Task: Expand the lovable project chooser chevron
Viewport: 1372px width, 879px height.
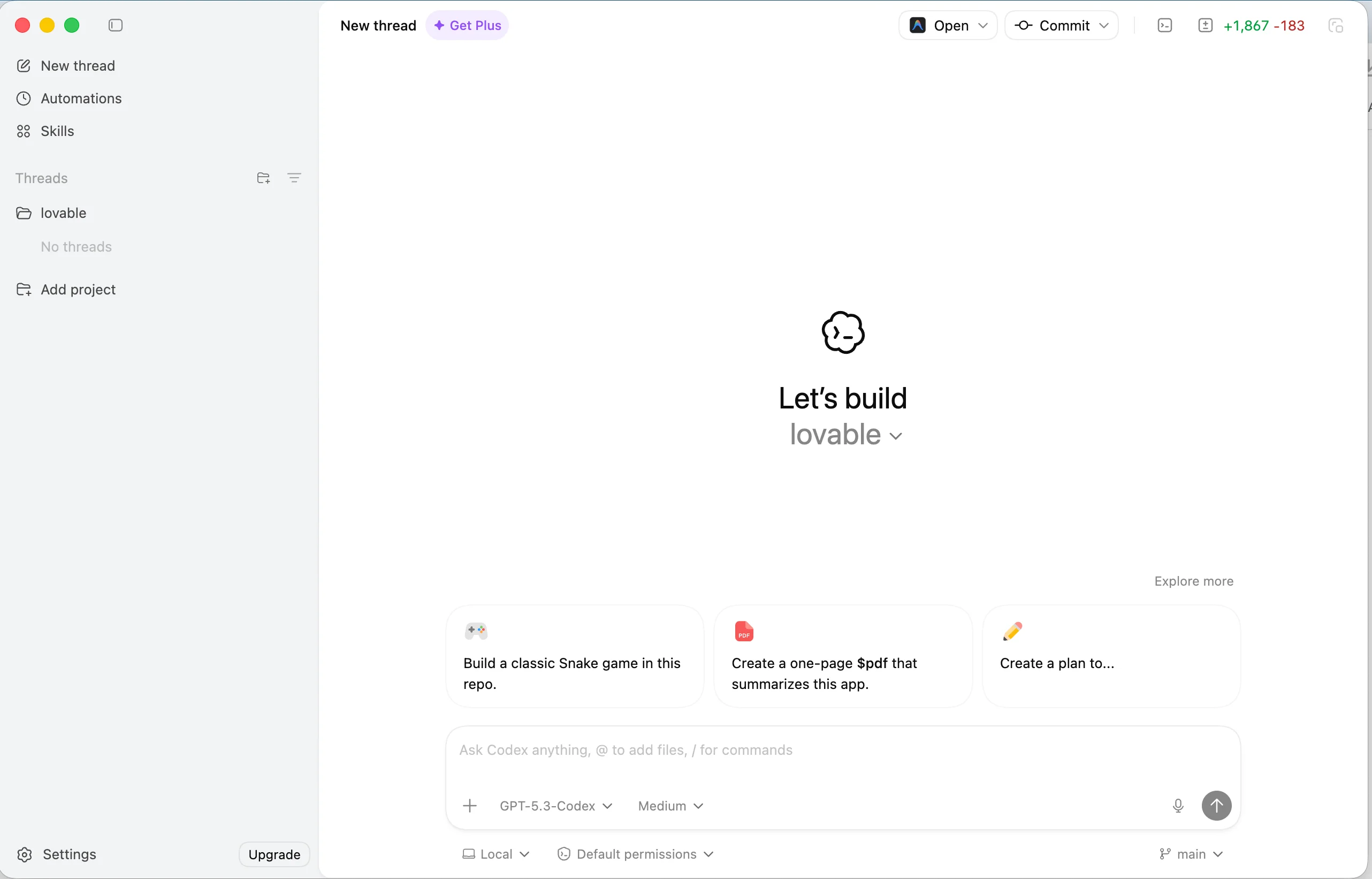Action: (896, 437)
